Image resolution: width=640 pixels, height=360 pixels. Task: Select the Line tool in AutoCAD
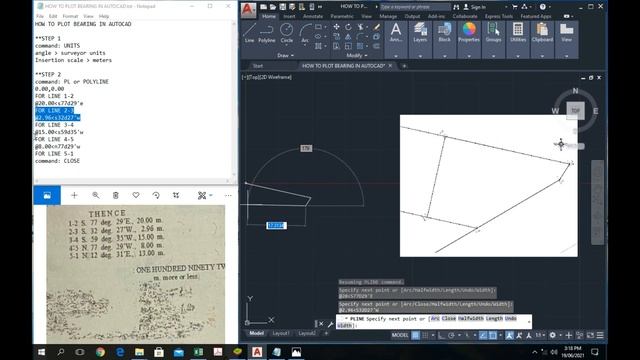coord(249,33)
